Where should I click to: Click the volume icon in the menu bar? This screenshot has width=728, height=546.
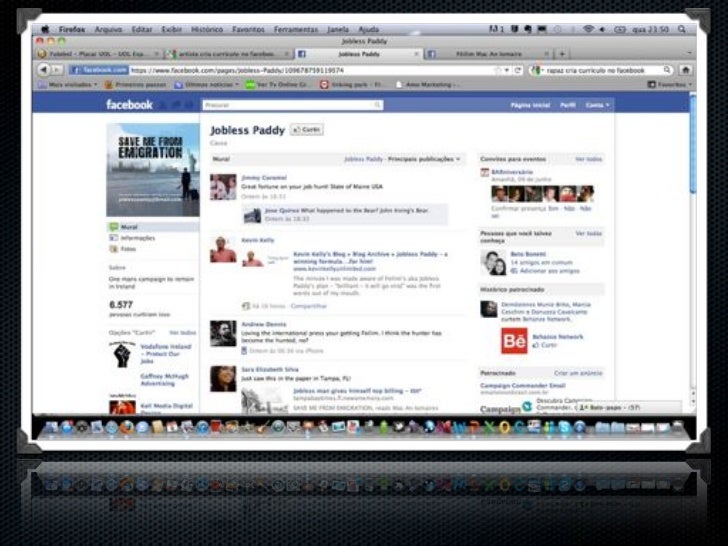(x=602, y=29)
